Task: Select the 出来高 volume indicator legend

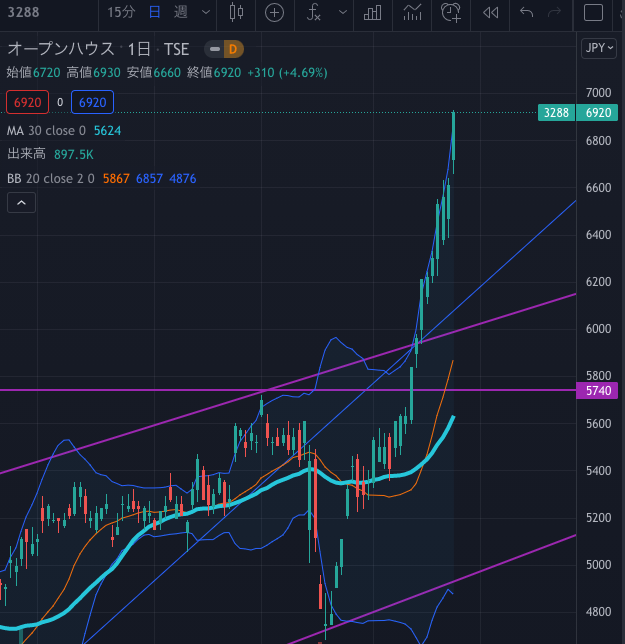Action: pyautogui.click(x=26, y=154)
